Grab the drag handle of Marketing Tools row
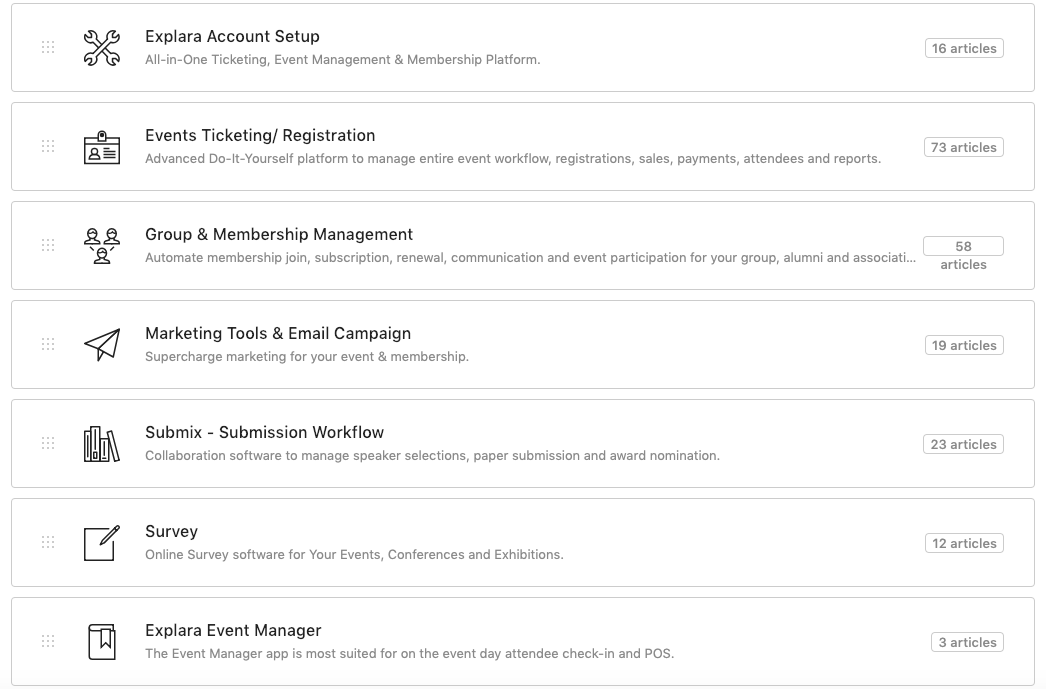 coord(48,344)
